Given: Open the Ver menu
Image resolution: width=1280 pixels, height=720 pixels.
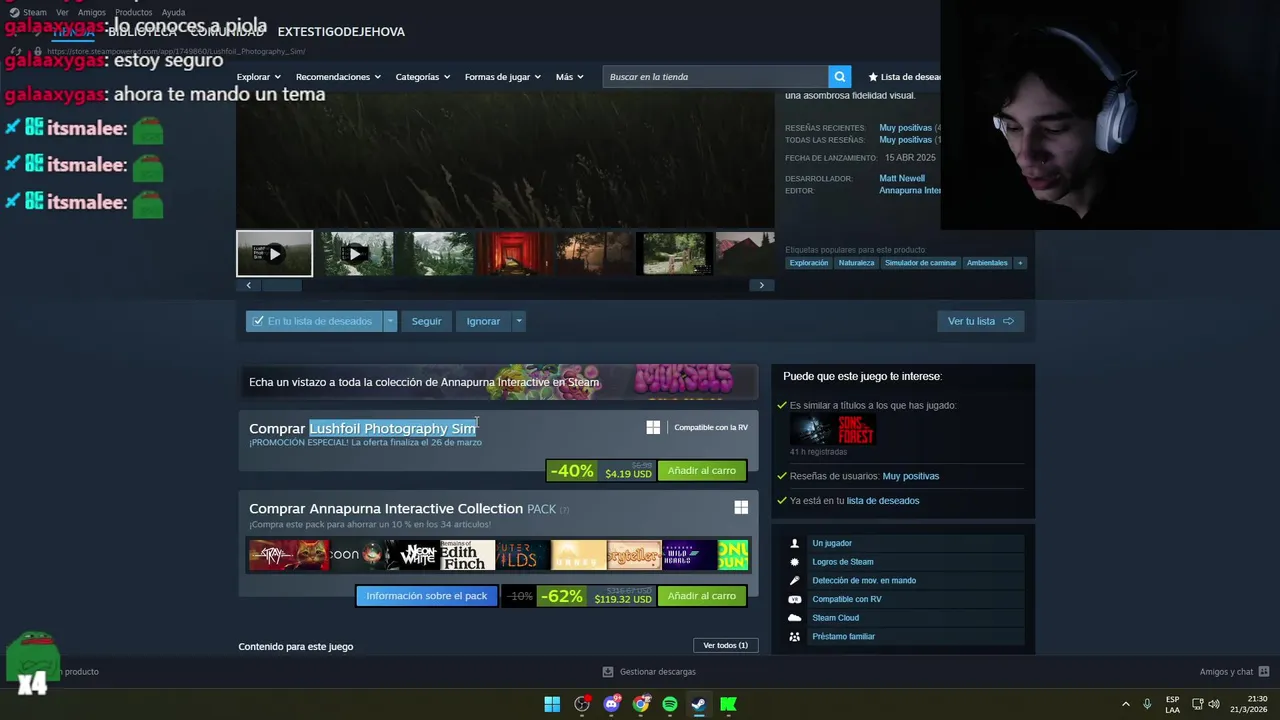Looking at the screenshot, I should click(62, 12).
